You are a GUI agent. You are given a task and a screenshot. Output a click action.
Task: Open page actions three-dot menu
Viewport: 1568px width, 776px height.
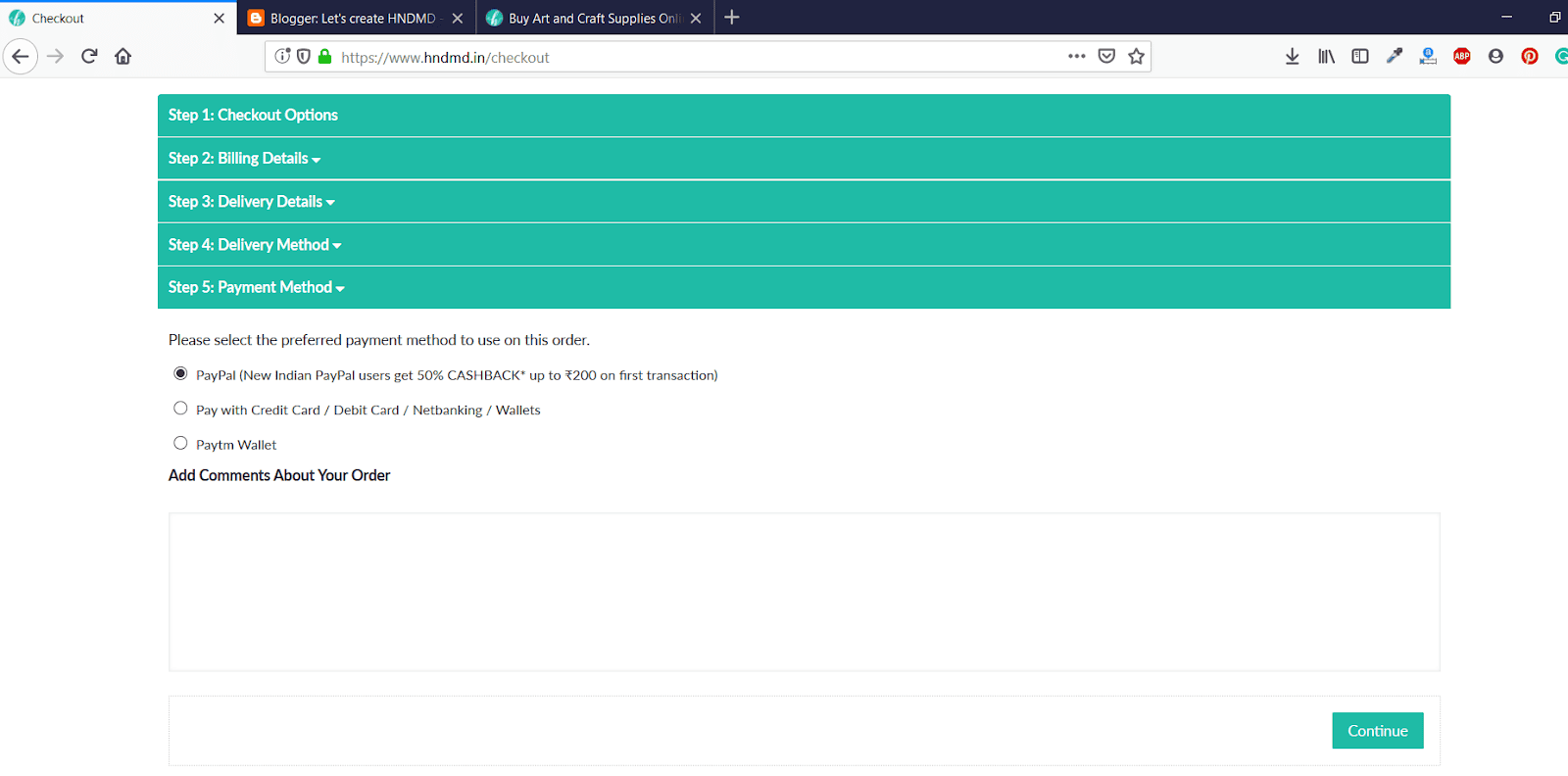[1077, 57]
